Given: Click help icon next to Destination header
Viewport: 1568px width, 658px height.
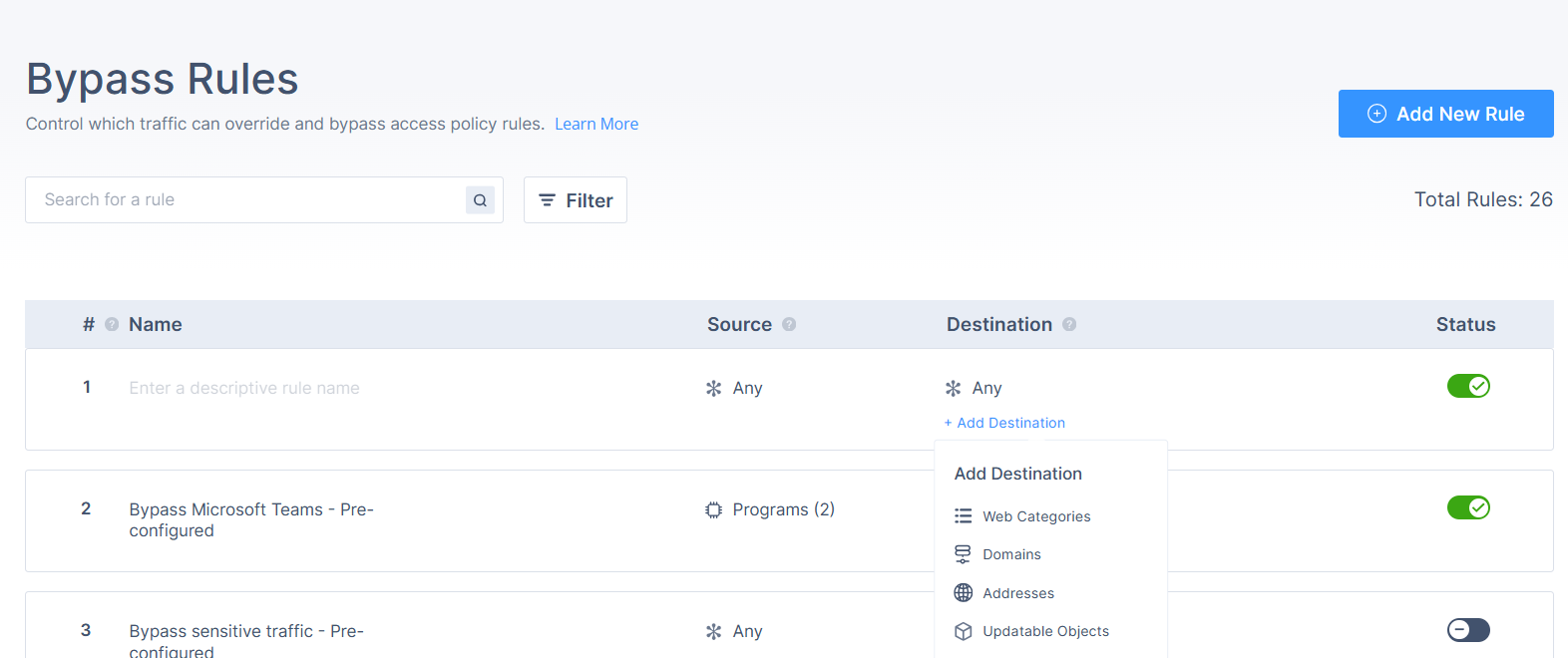Looking at the screenshot, I should 1069,324.
